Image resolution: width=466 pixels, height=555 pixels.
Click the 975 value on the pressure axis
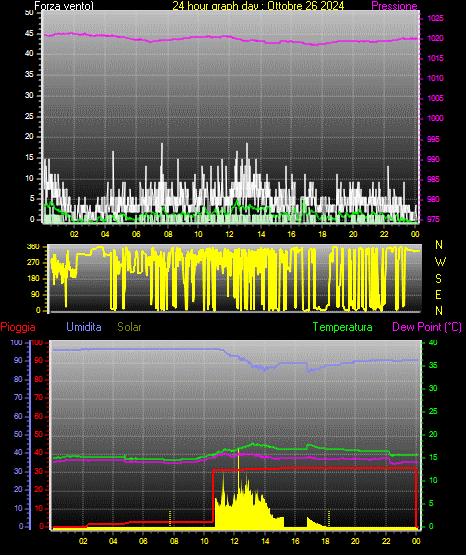(433, 219)
